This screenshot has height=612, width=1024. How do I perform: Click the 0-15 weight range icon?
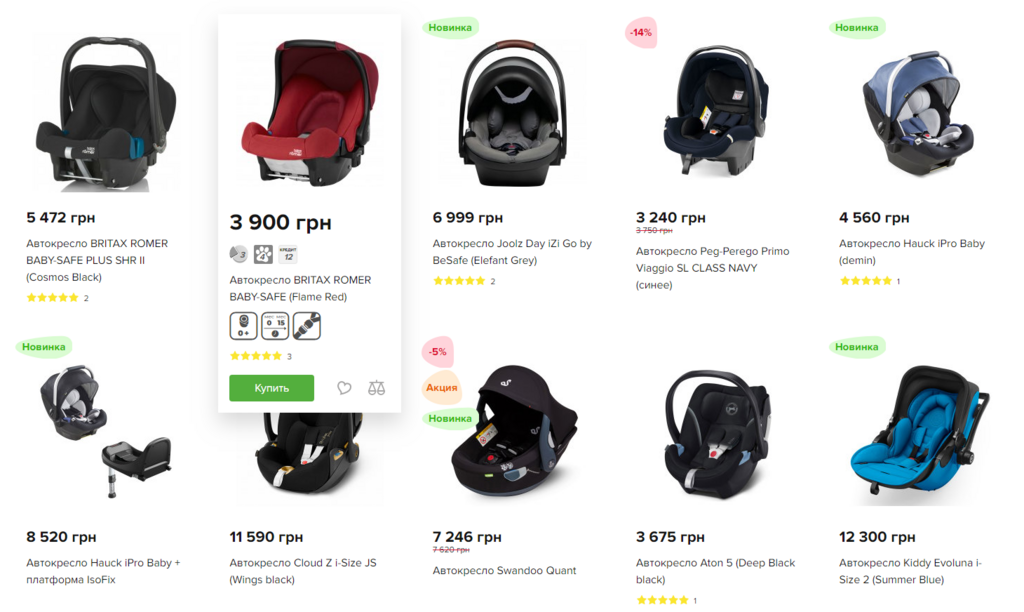pos(275,326)
